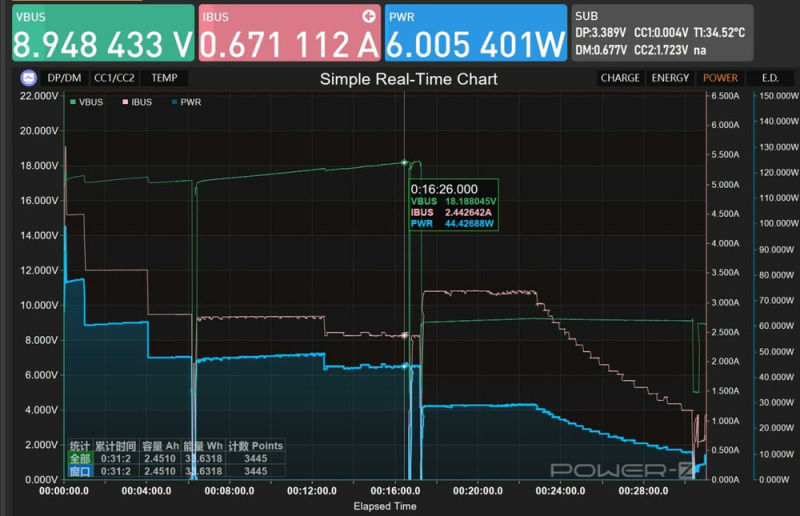Select the CHARGE view button
Image resolution: width=800 pixels, height=516 pixels.
[x=620, y=78]
